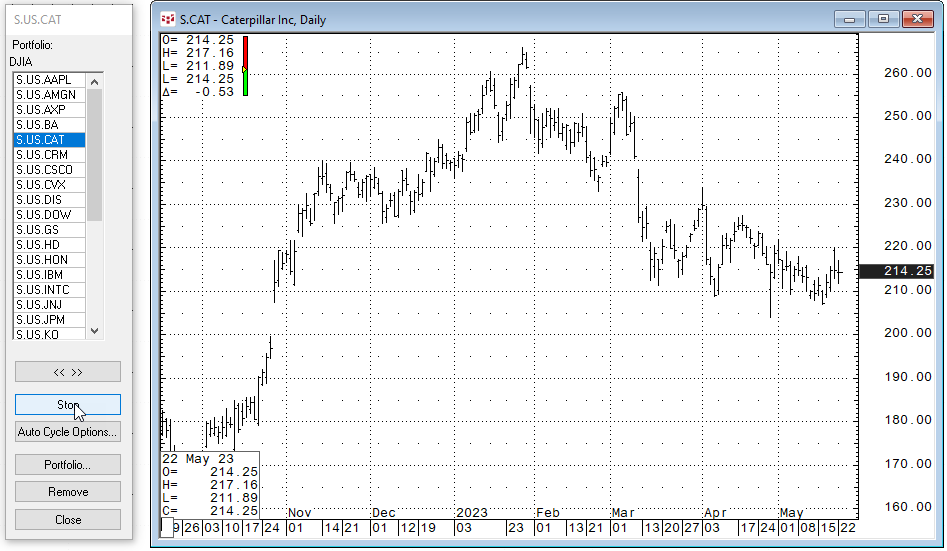Click the red-green range indicator bar
This screenshot has width=947, height=551.
[245, 66]
